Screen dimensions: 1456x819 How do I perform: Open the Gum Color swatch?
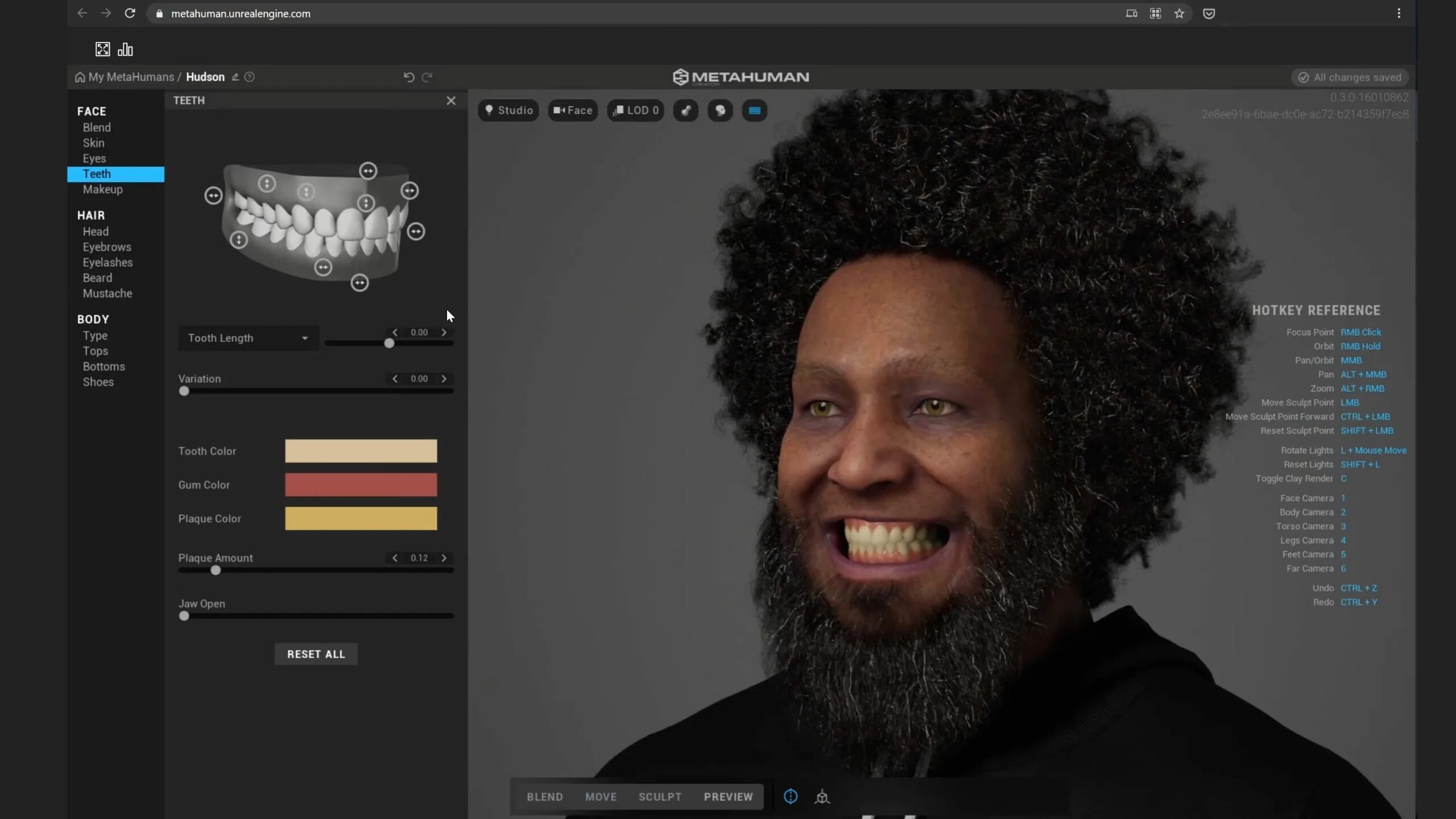[361, 485]
